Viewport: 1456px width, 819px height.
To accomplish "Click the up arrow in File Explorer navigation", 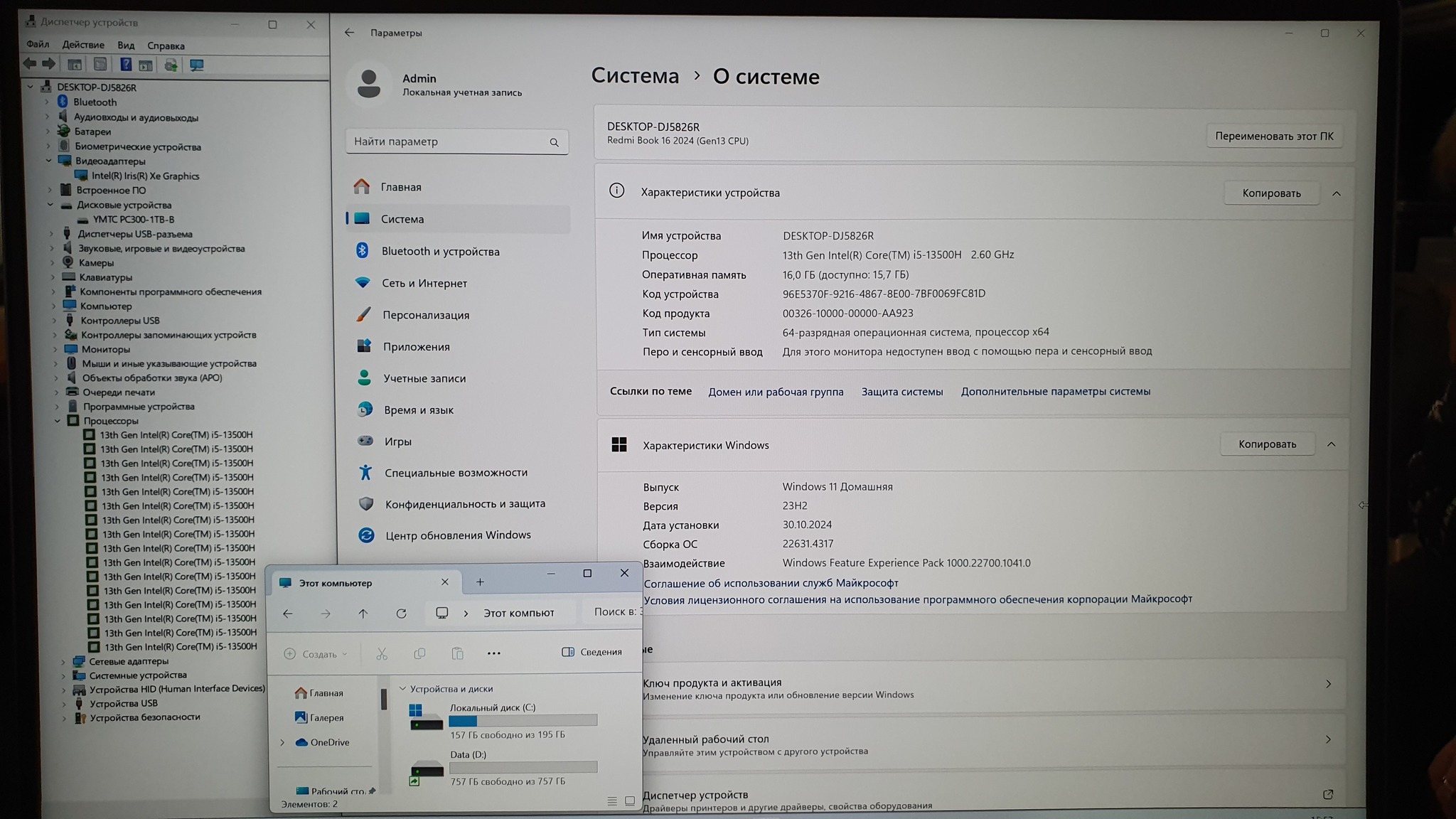I will pos(363,614).
